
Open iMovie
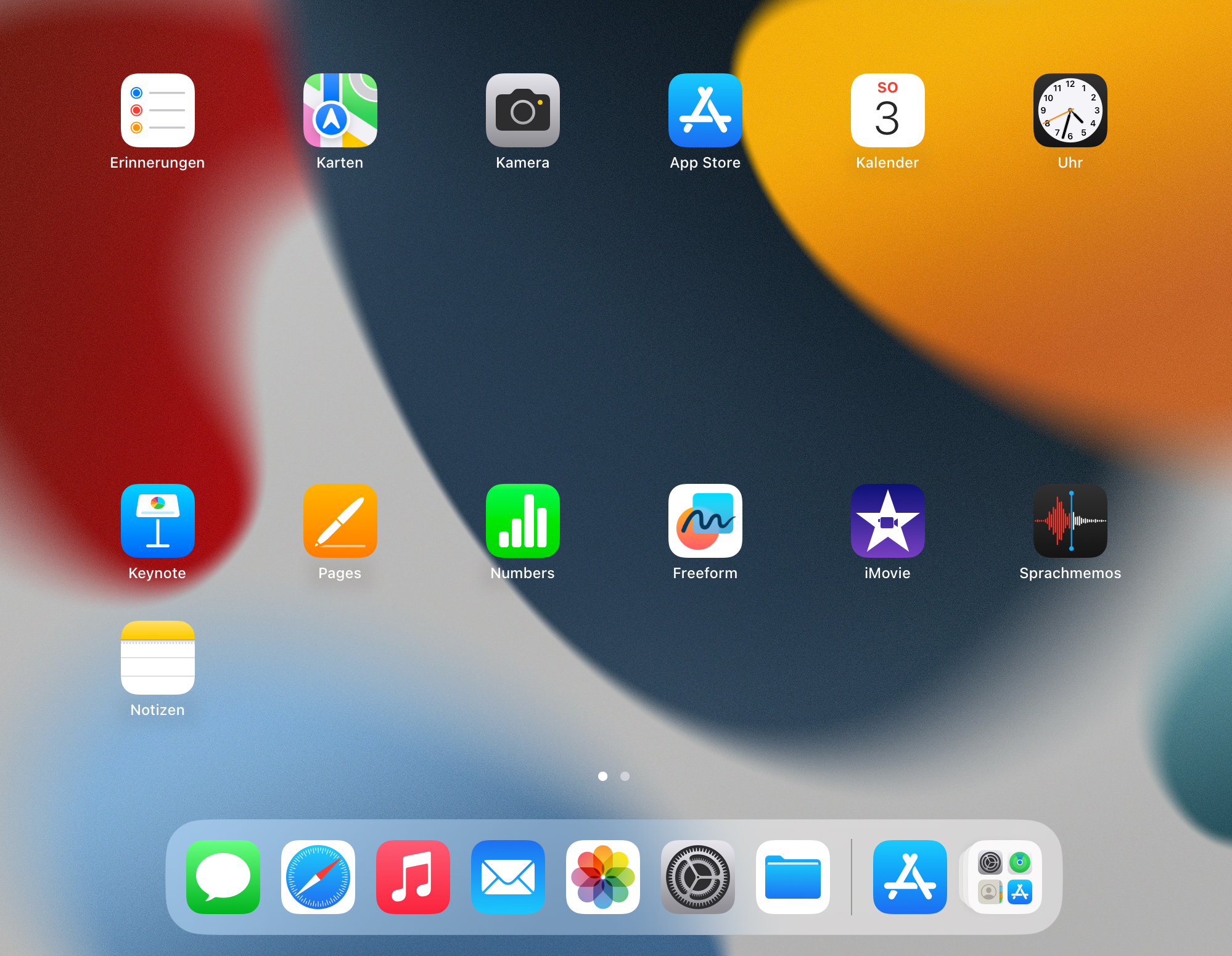(x=887, y=521)
